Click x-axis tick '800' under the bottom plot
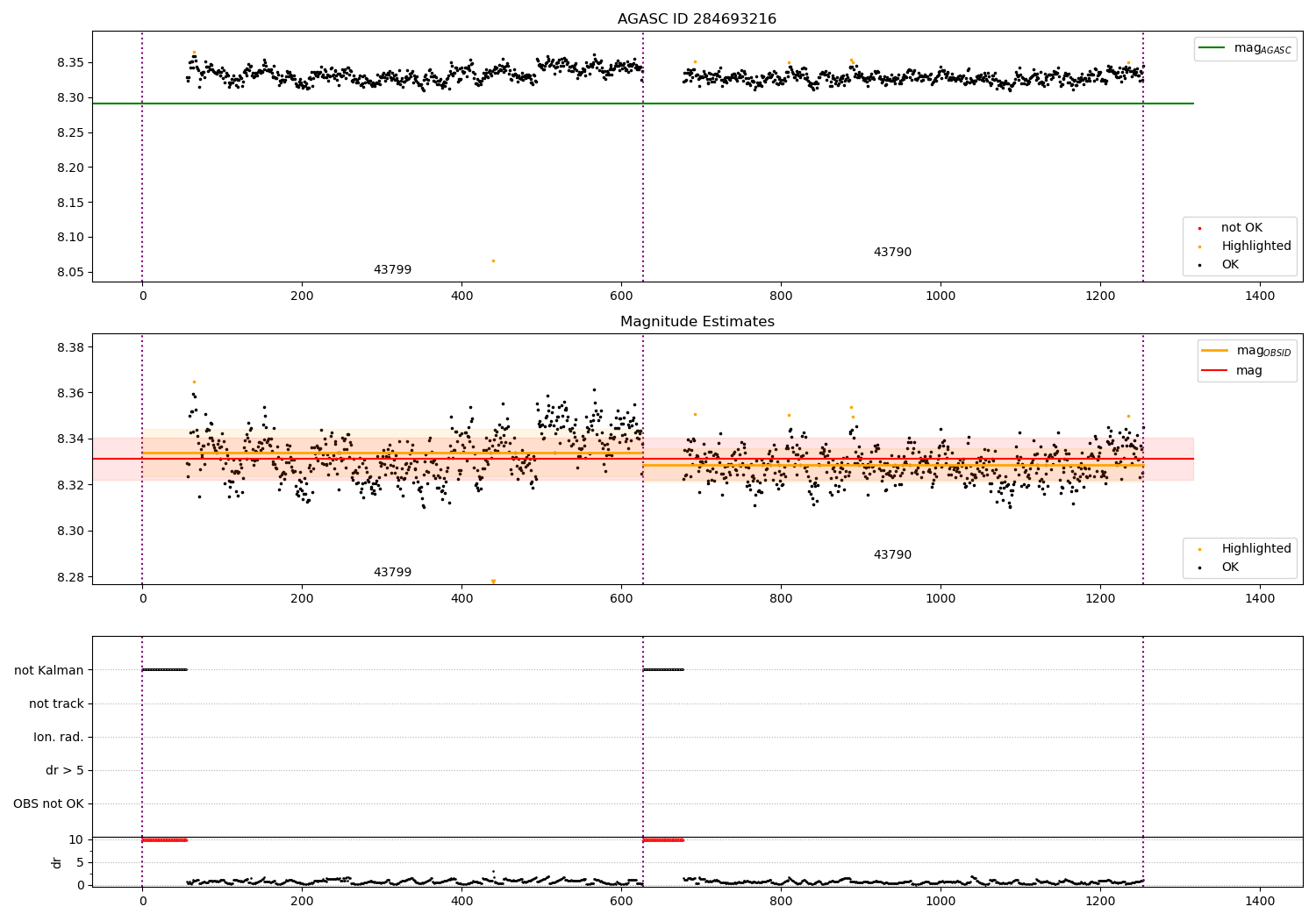1316x921 pixels. coord(781,902)
